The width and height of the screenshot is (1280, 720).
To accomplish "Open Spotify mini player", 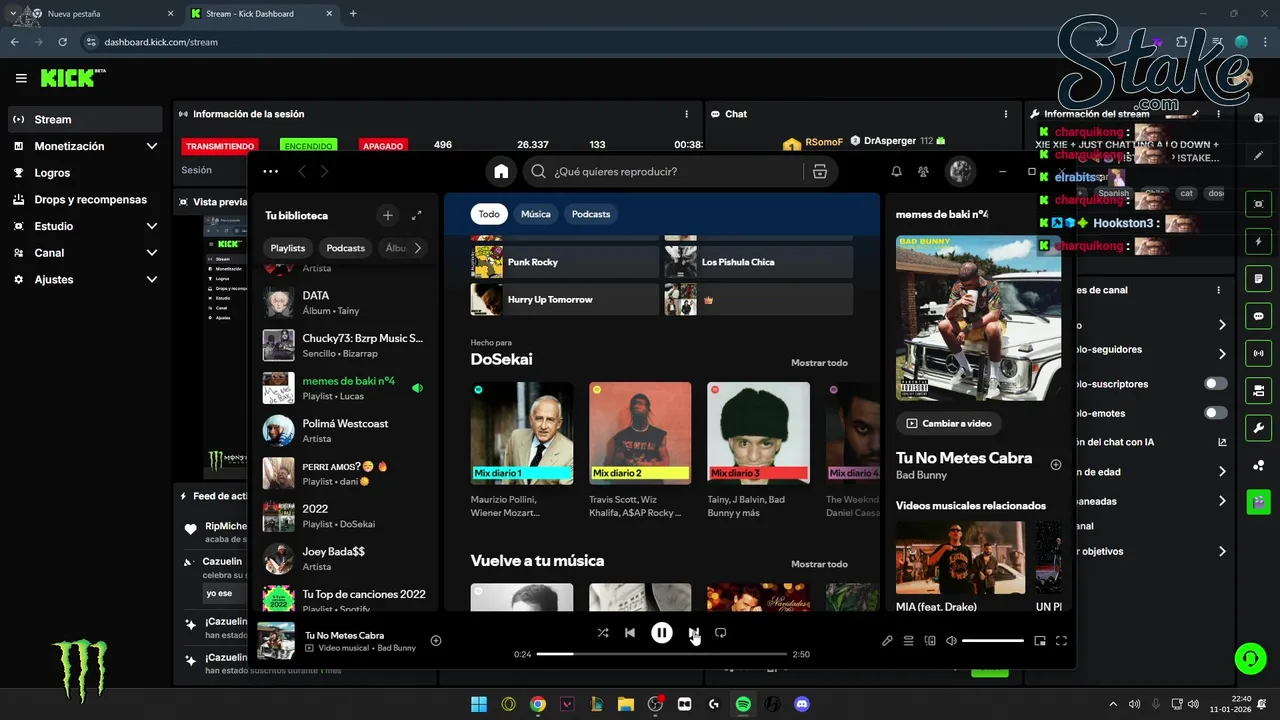I will tap(1040, 641).
